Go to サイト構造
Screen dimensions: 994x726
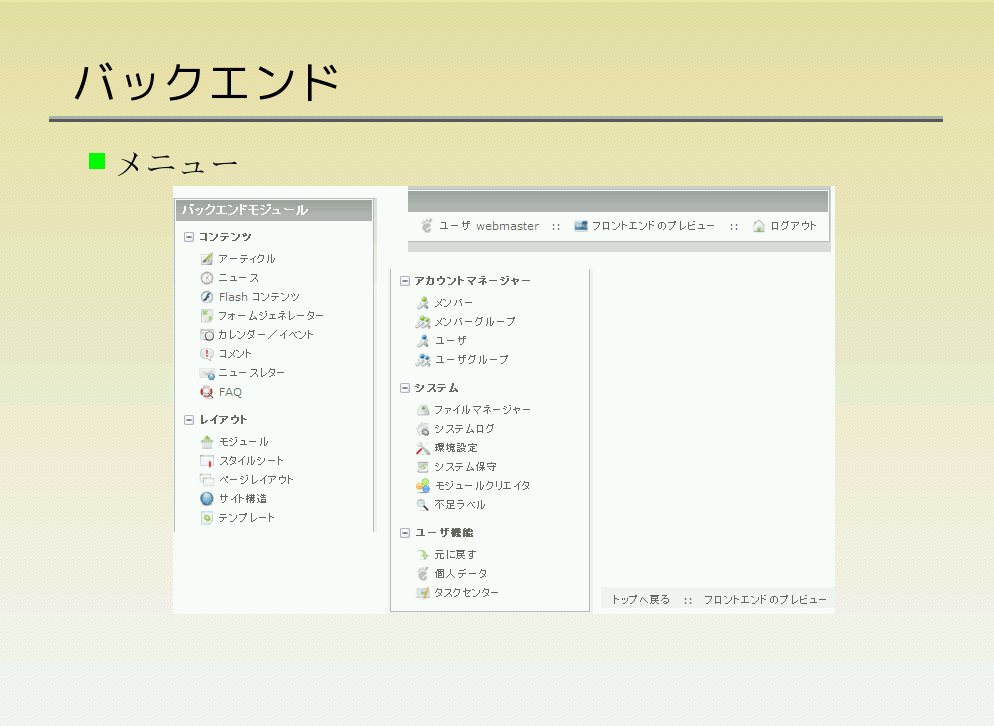243,499
